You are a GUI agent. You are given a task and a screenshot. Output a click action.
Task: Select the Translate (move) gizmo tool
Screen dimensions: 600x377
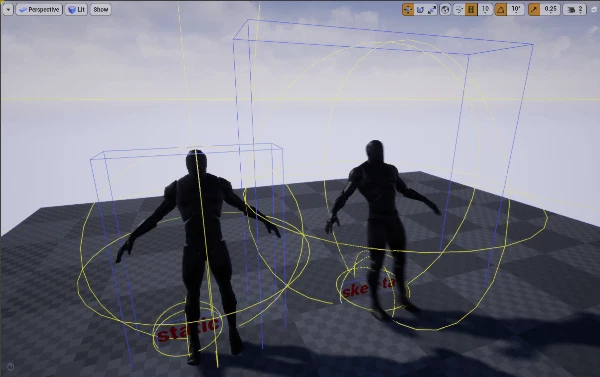pyautogui.click(x=408, y=10)
